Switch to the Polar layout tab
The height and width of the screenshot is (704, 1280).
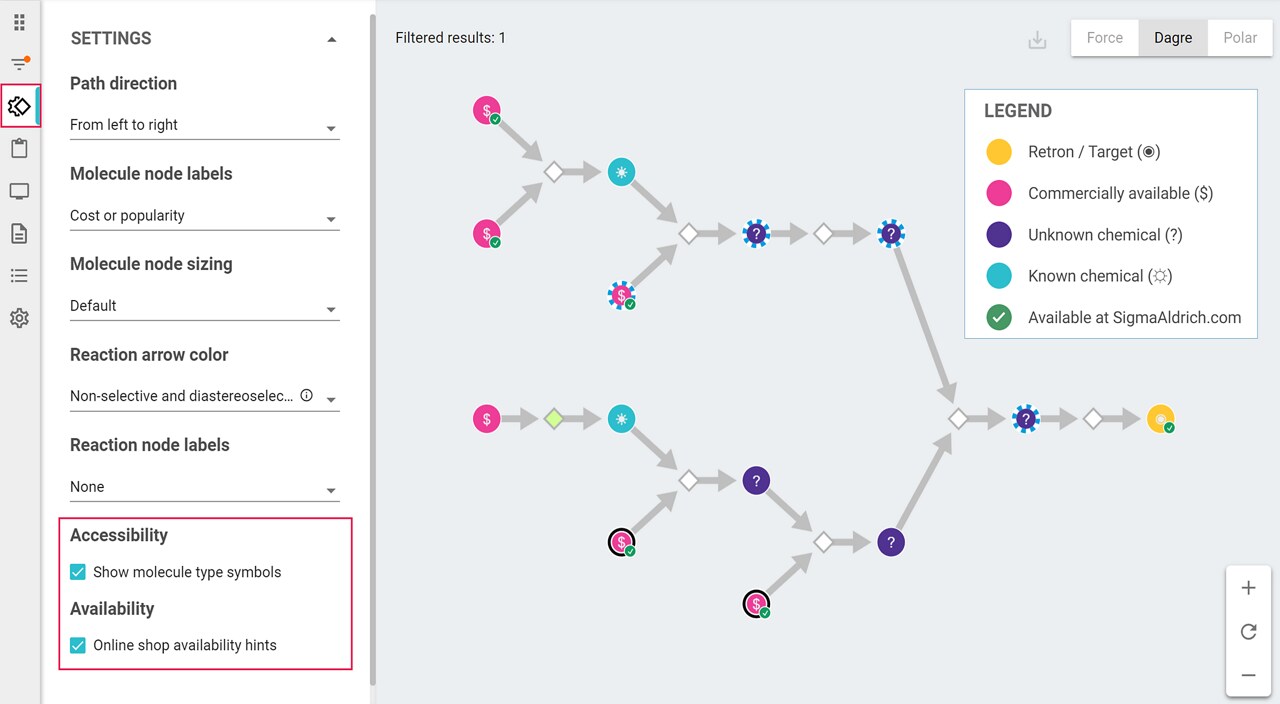[1240, 38]
